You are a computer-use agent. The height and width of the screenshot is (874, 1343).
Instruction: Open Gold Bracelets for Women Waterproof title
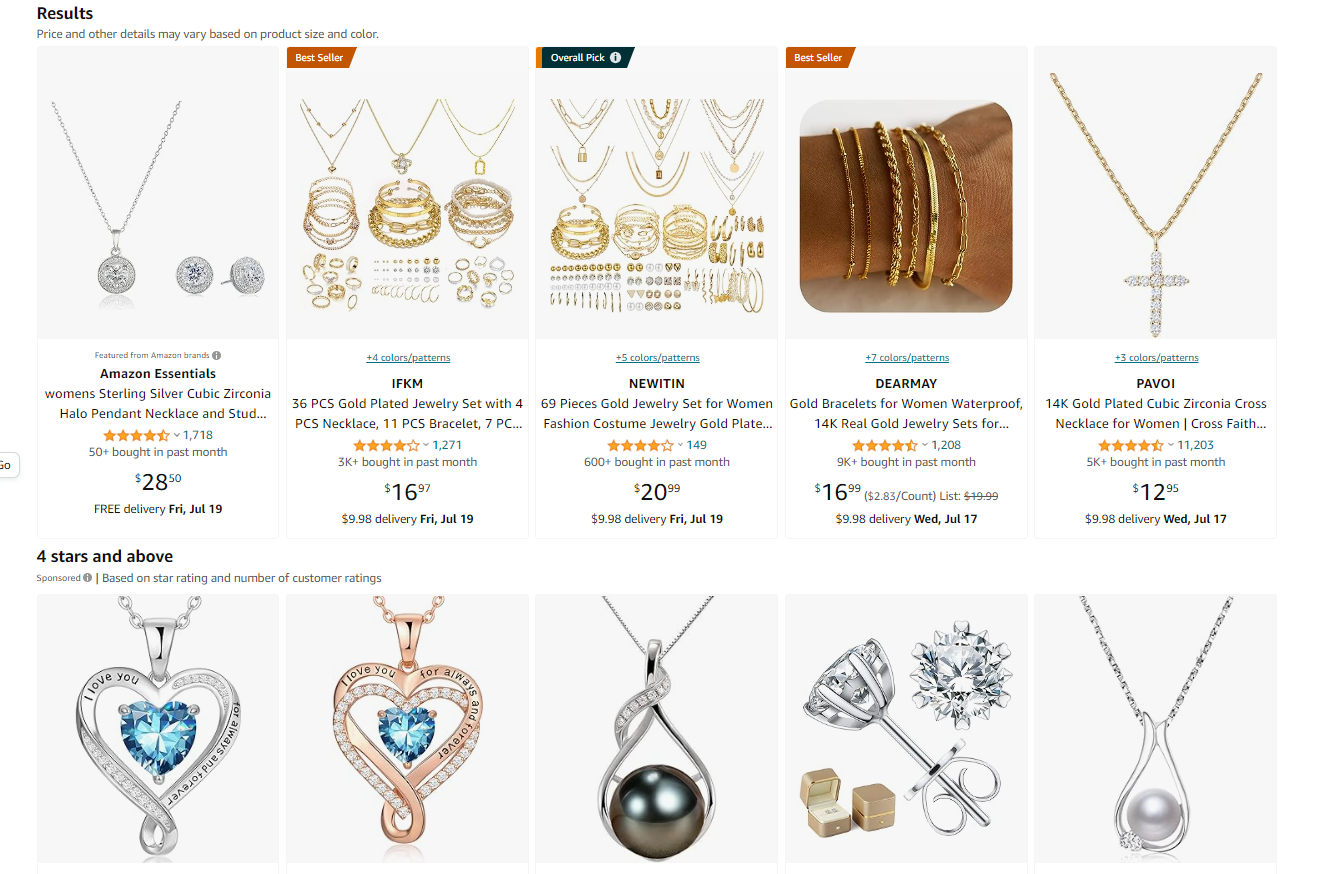click(x=907, y=414)
